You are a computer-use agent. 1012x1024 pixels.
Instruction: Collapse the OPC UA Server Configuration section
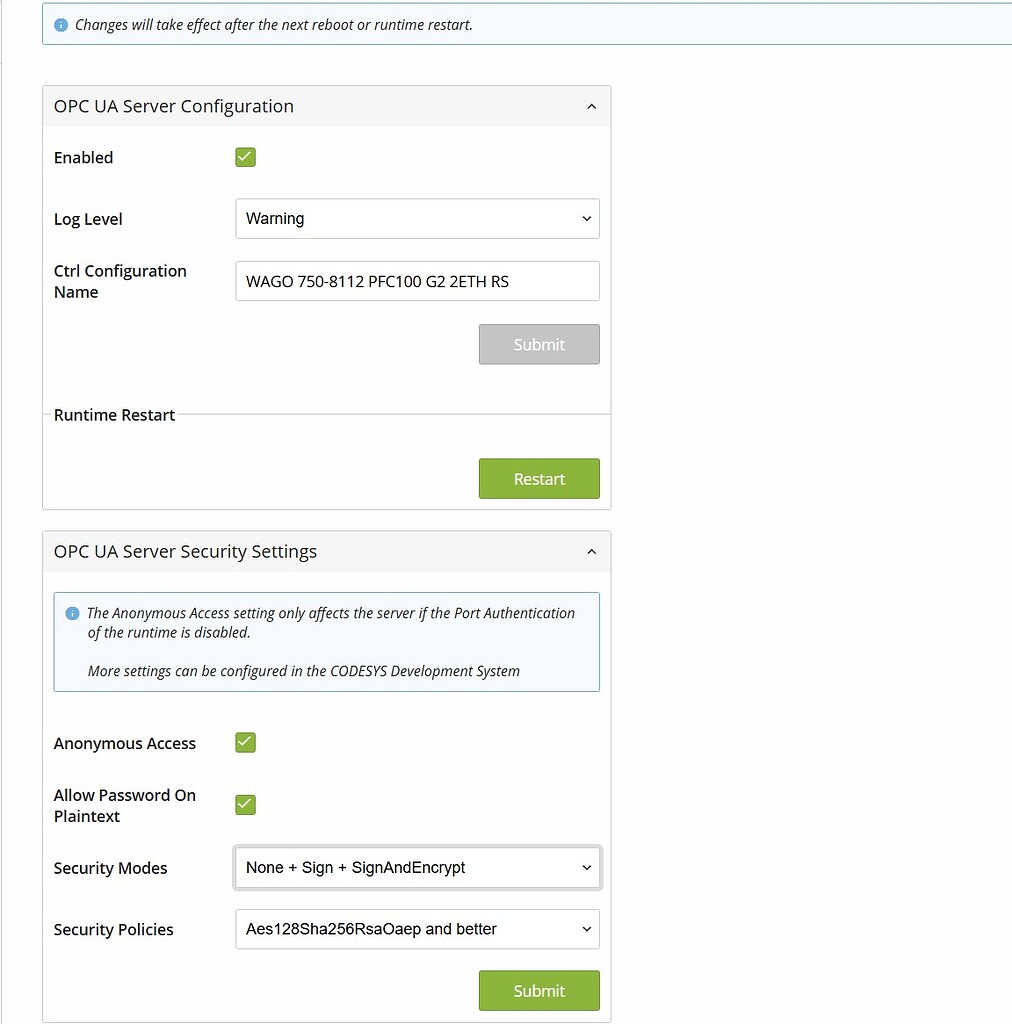[591, 106]
